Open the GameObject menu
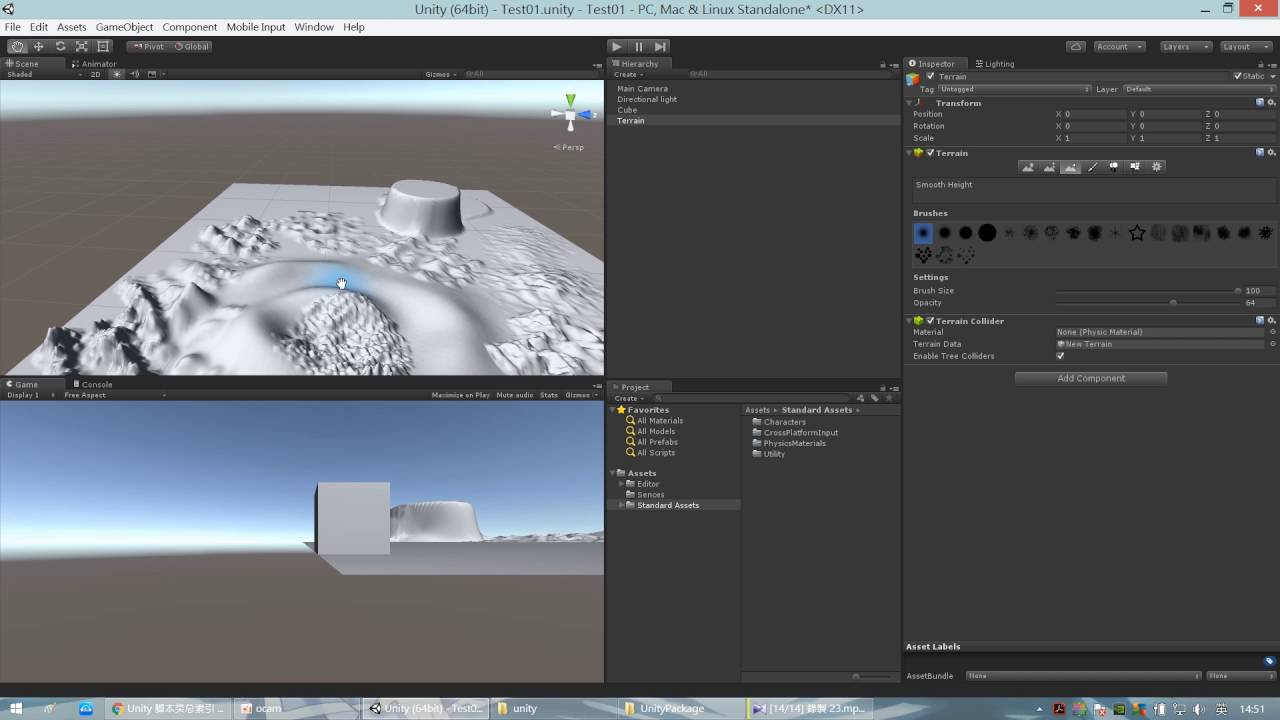Image resolution: width=1280 pixels, height=720 pixels. click(x=124, y=27)
